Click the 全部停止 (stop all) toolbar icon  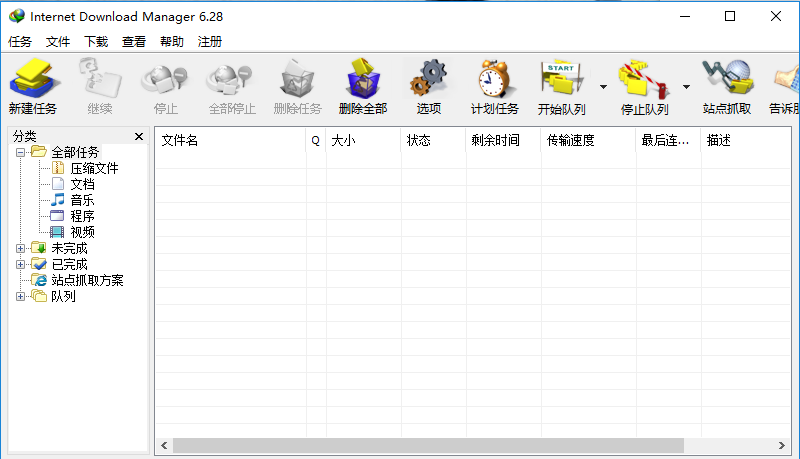click(232, 86)
